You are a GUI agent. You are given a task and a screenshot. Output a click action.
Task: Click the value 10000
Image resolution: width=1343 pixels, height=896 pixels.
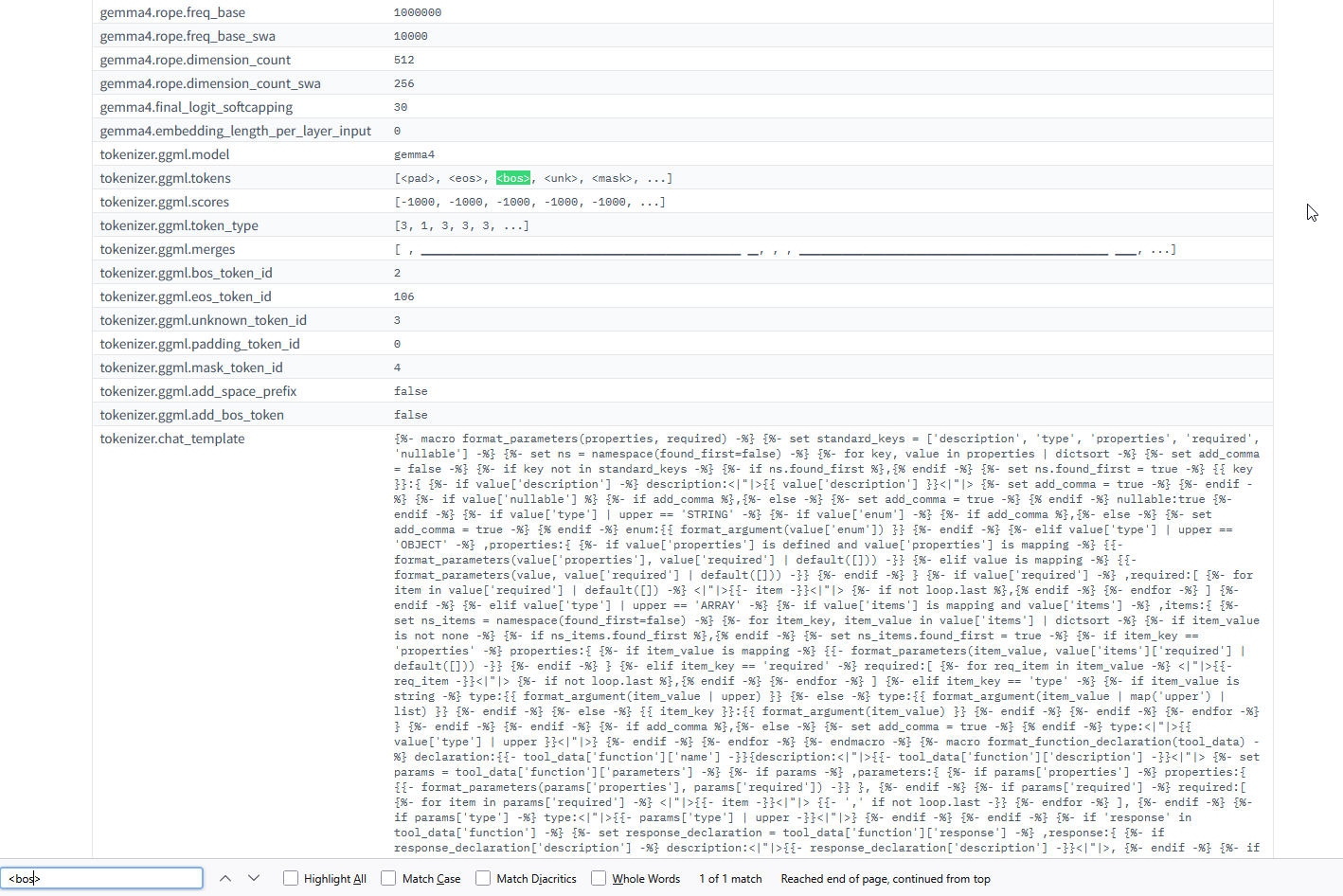(x=411, y=36)
